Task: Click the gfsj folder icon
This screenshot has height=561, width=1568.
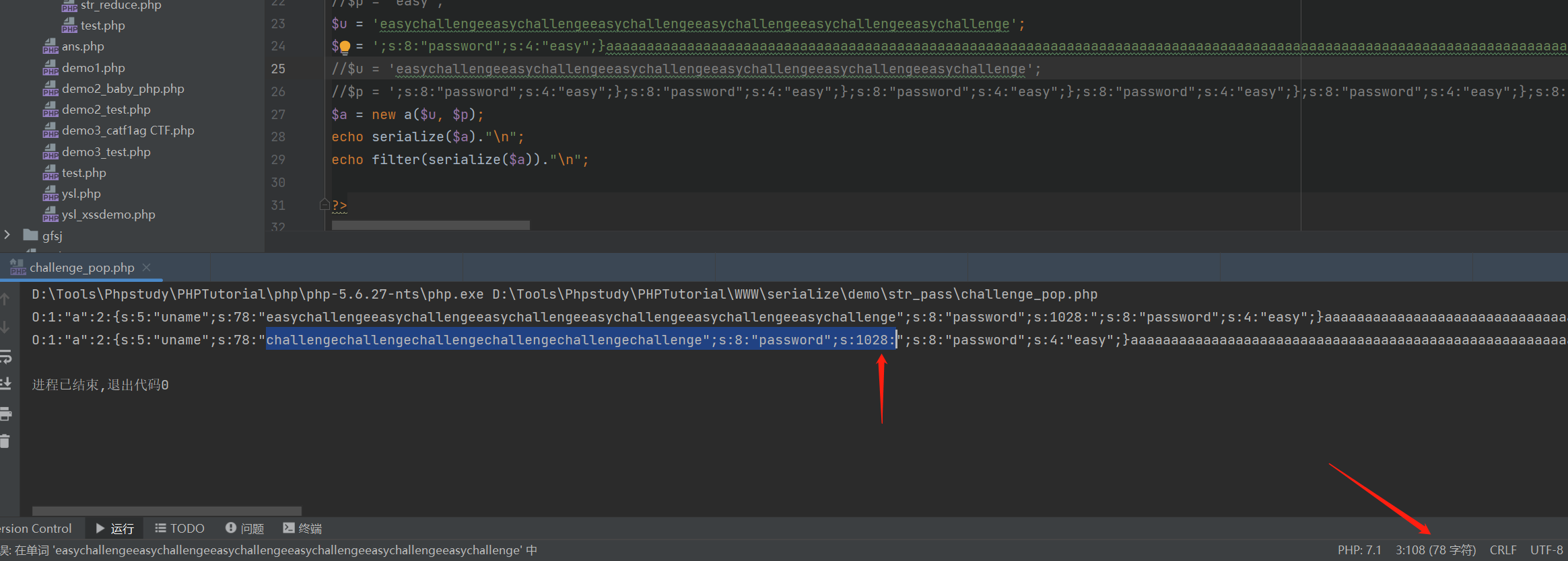Action: (x=30, y=235)
